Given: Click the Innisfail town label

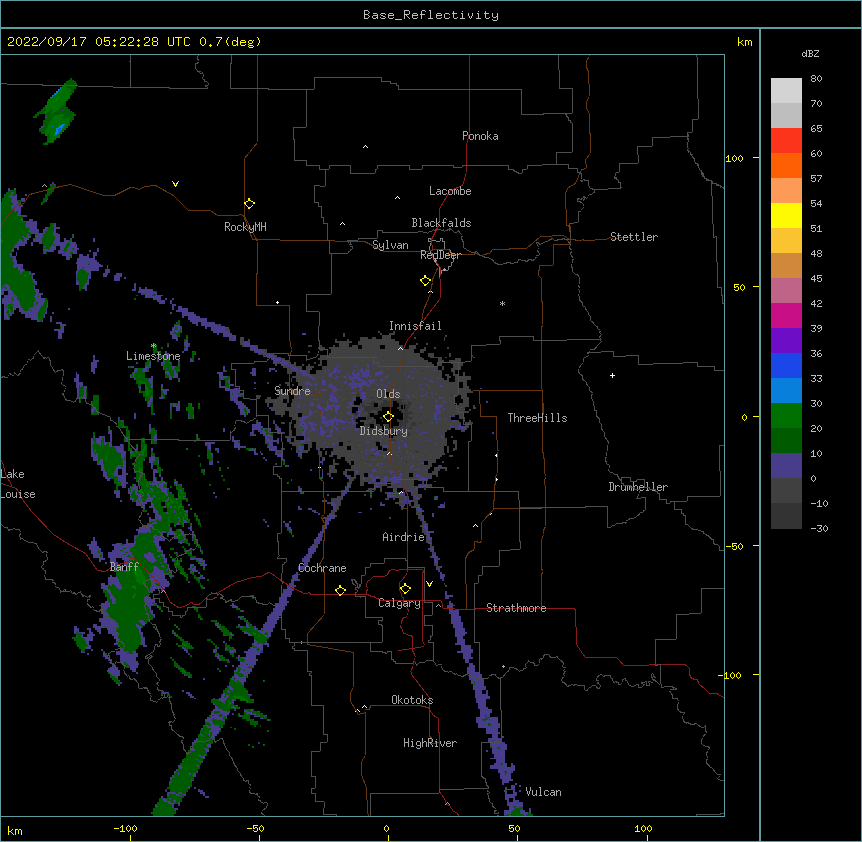Looking at the screenshot, I should 415,326.
